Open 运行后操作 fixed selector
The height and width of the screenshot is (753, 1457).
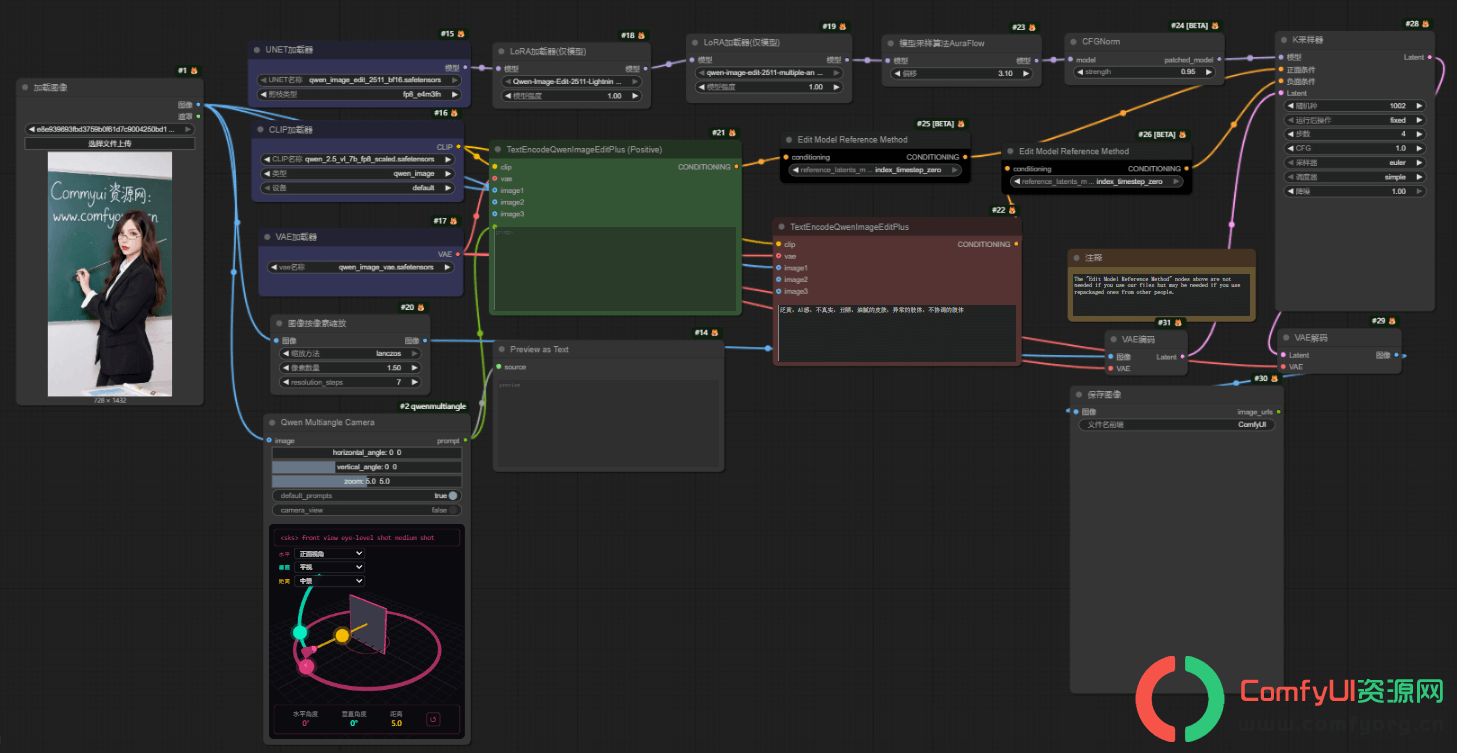(1356, 120)
